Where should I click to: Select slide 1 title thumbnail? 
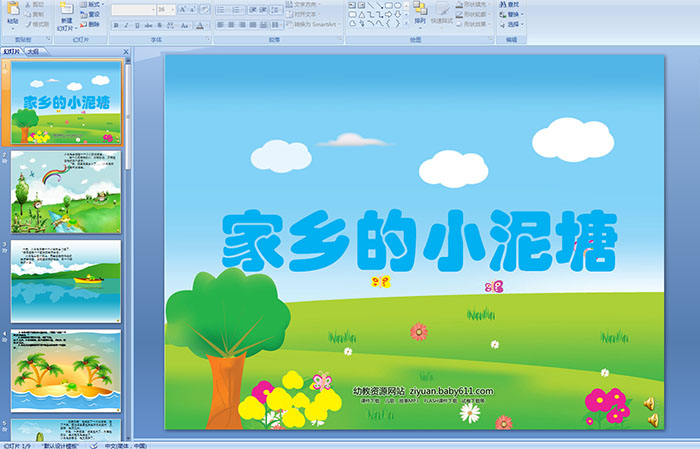click(x=66, y=103)
